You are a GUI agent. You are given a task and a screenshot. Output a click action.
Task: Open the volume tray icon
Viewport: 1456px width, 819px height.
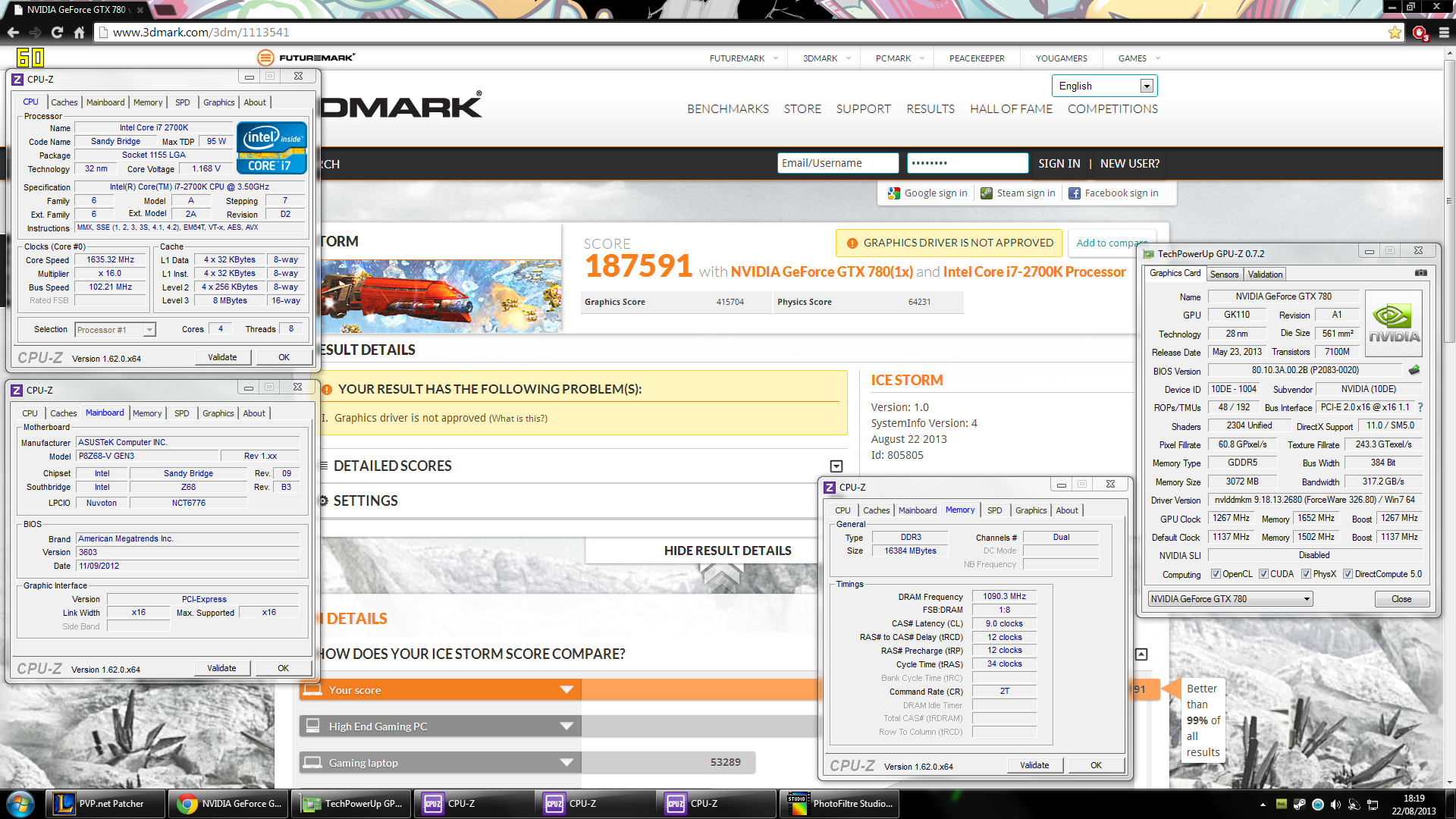[1335, 805]
